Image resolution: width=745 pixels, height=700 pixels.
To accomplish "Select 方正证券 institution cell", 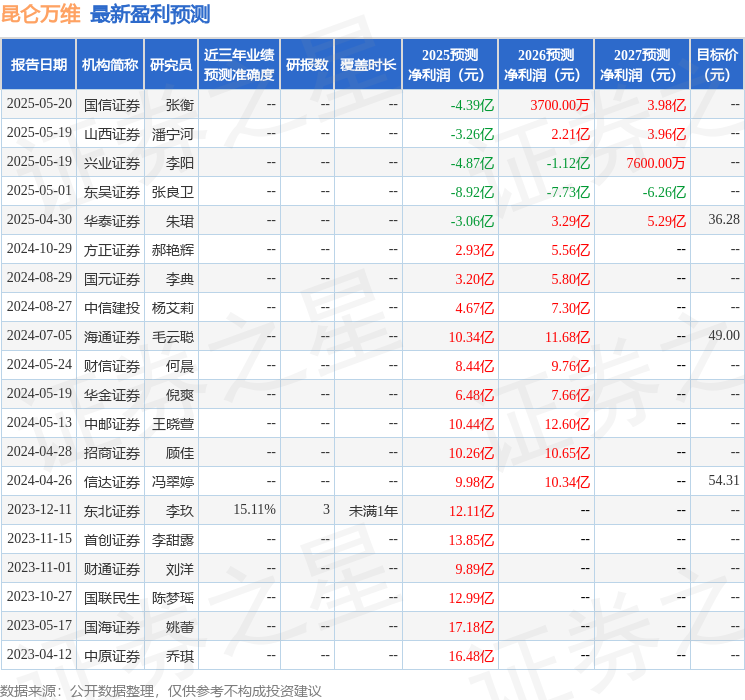I will pyautogui.click(x=112, y=250).
